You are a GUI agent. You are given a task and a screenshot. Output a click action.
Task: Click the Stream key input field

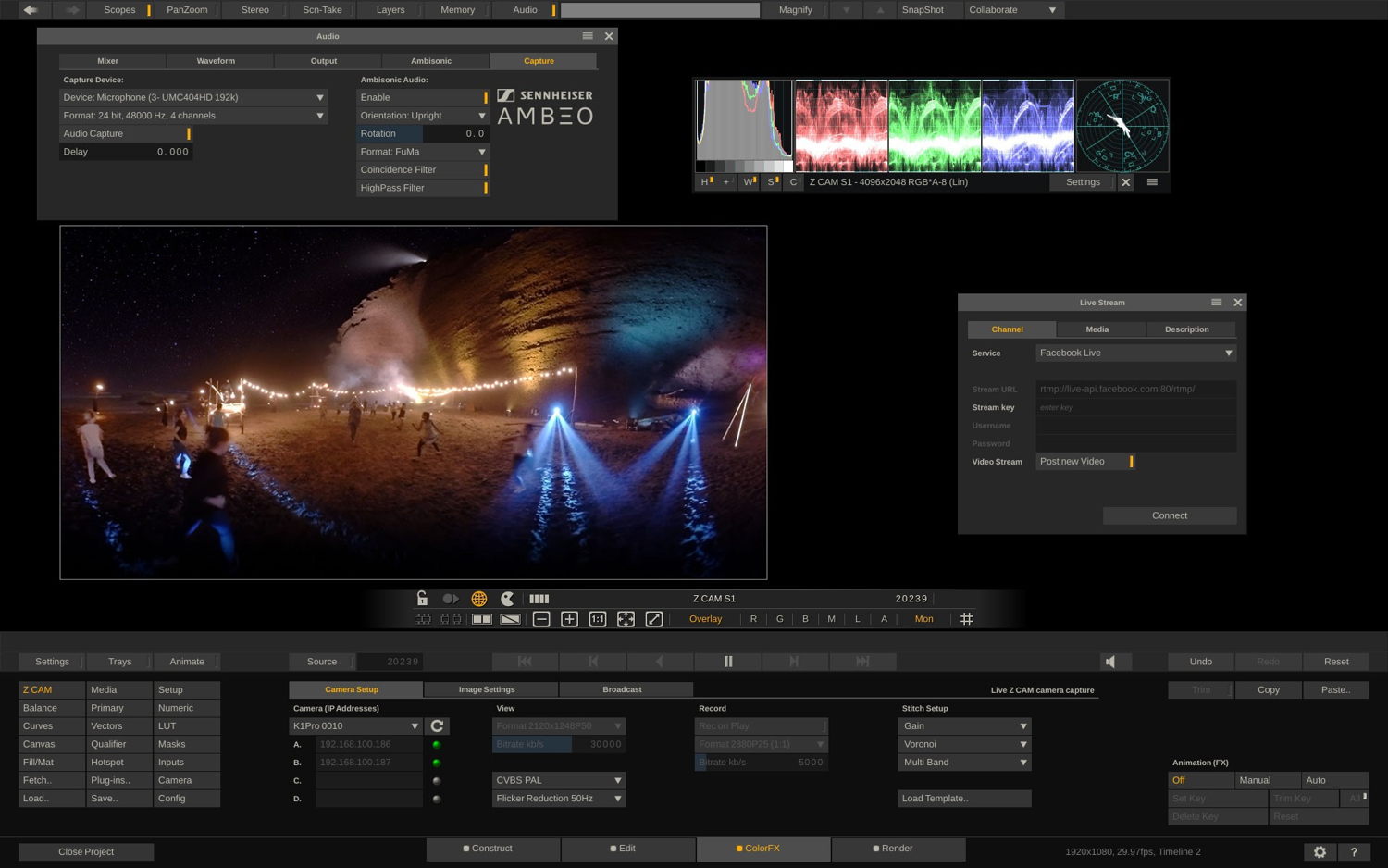coord(1136,407)
